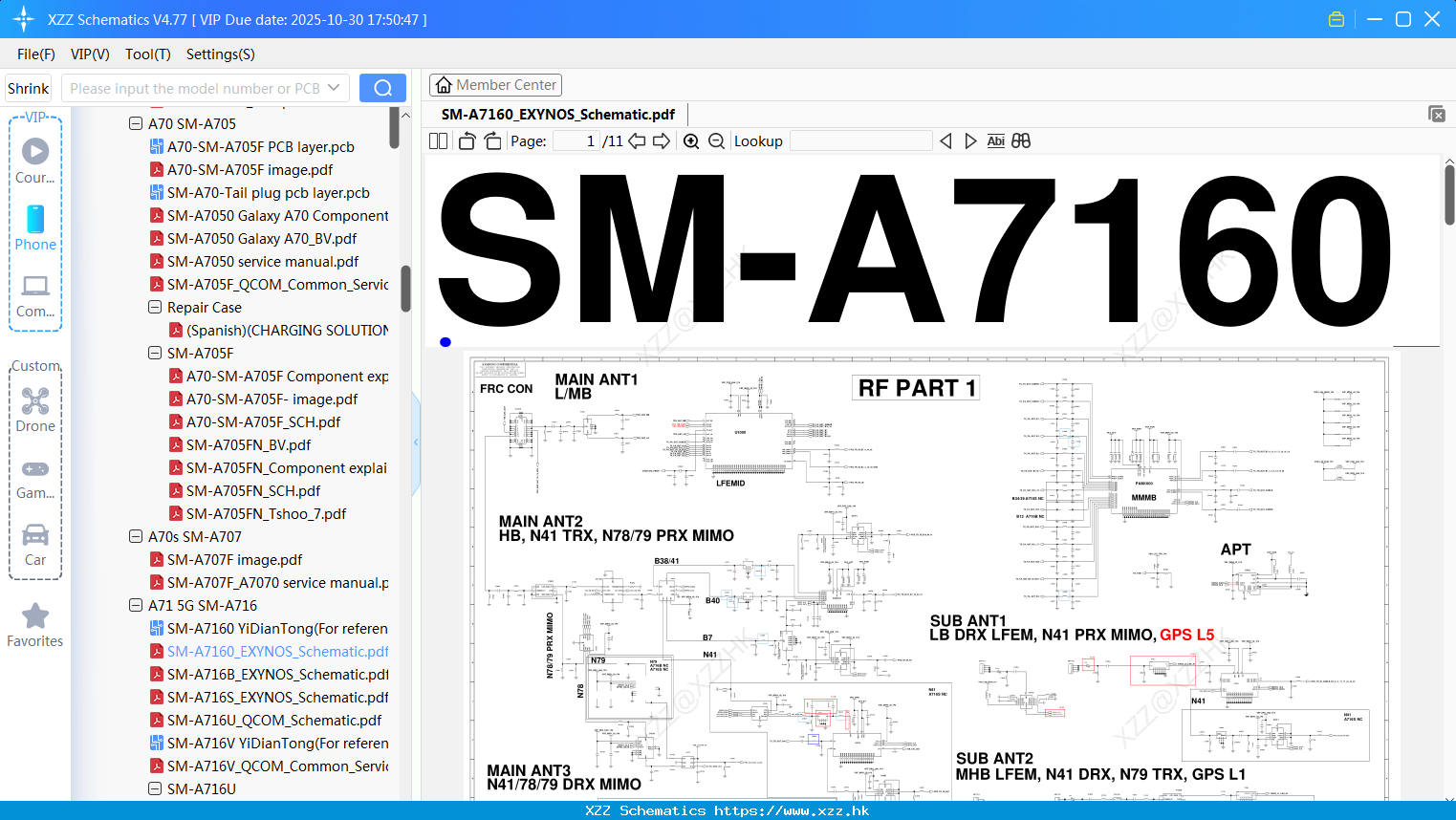
Task: Open the File(F) menu
Action: click(x=36, y=54)
